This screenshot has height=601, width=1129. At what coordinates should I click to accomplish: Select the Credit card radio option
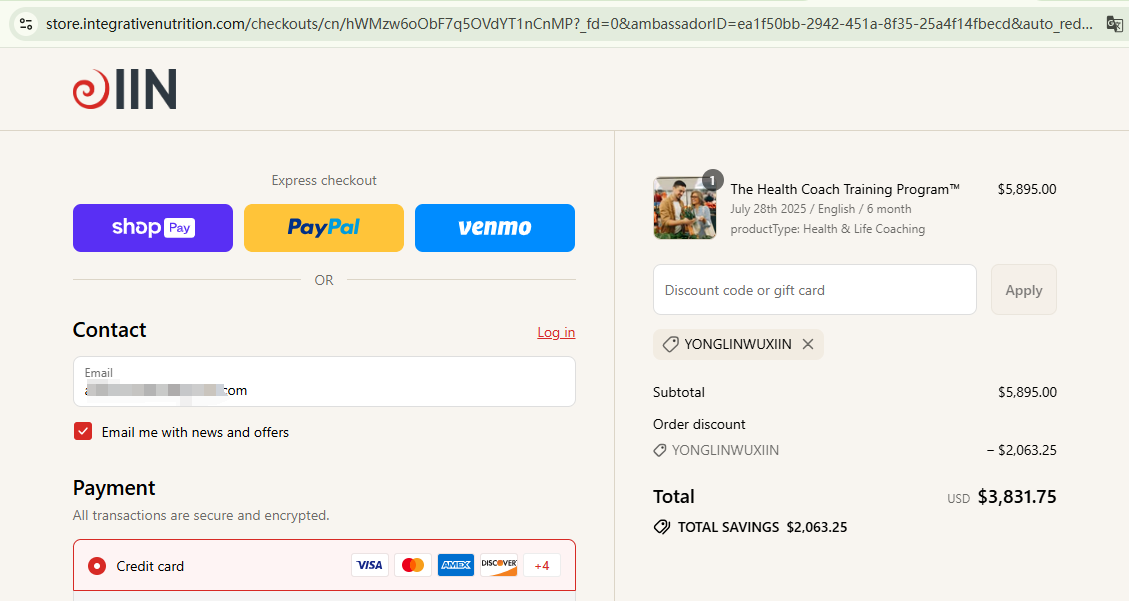[x=96, y=566]
